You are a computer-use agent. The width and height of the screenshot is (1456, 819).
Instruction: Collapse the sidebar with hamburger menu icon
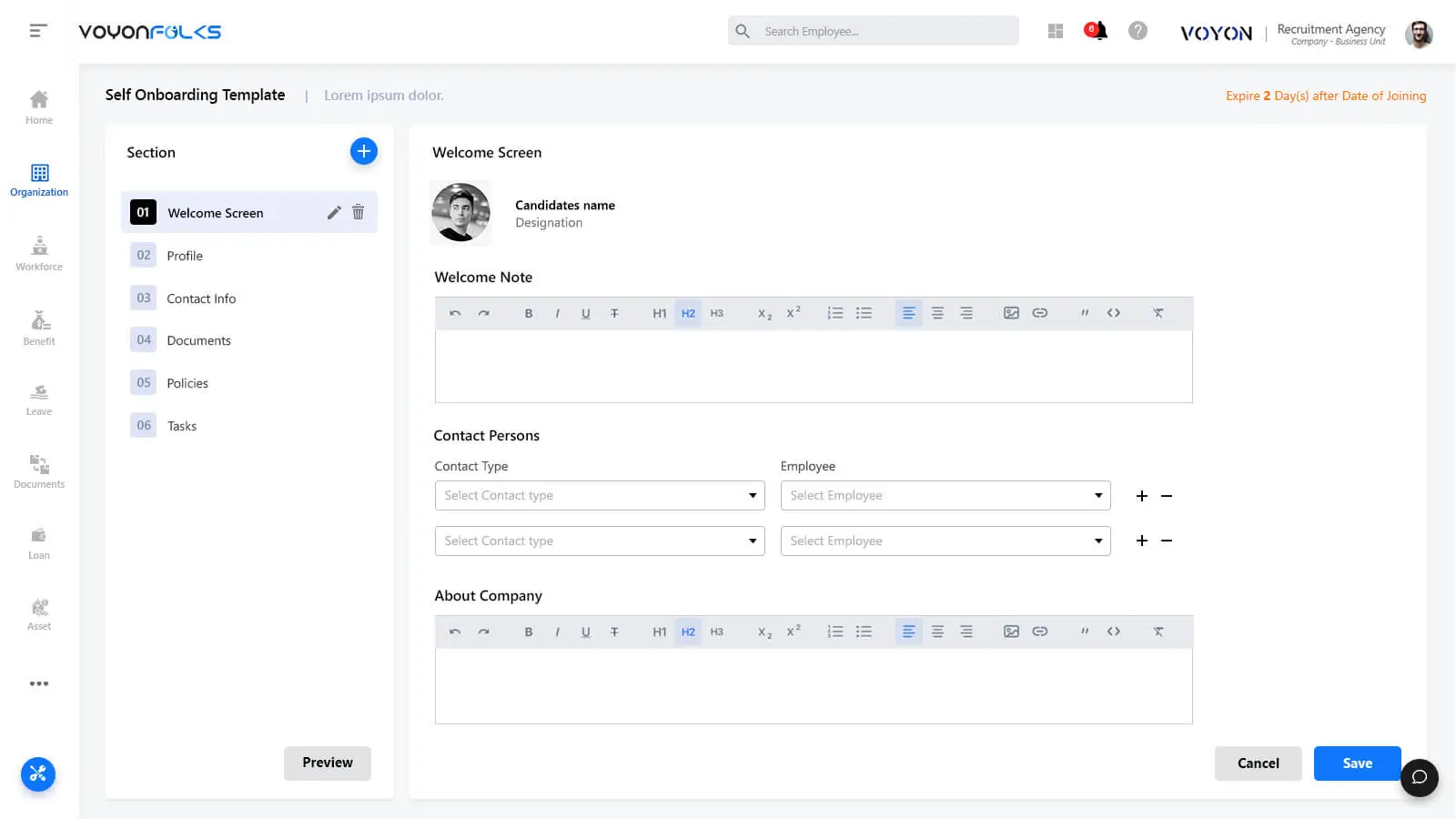37,31
